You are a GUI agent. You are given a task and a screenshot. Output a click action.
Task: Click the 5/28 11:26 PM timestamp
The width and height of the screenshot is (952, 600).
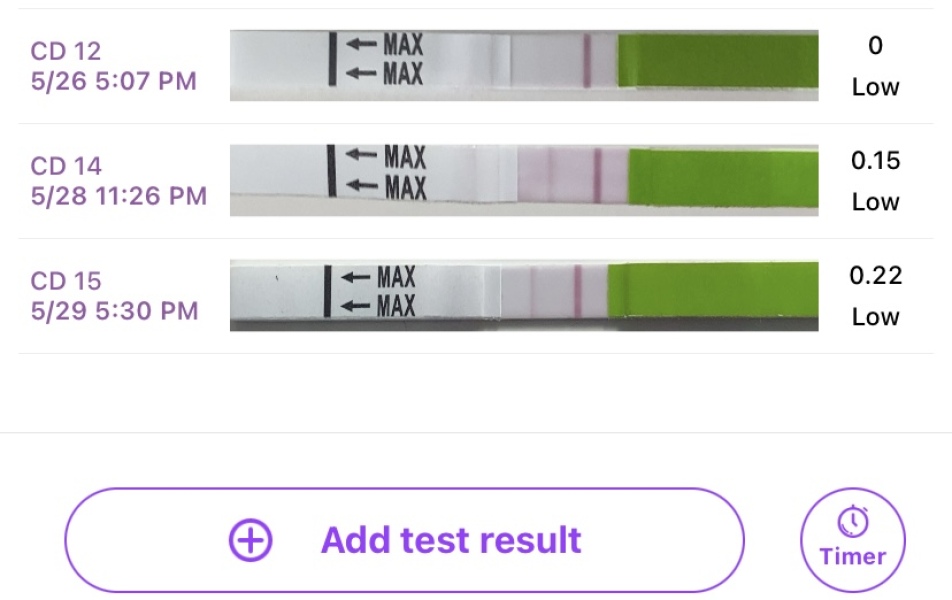tap(119, 196)
